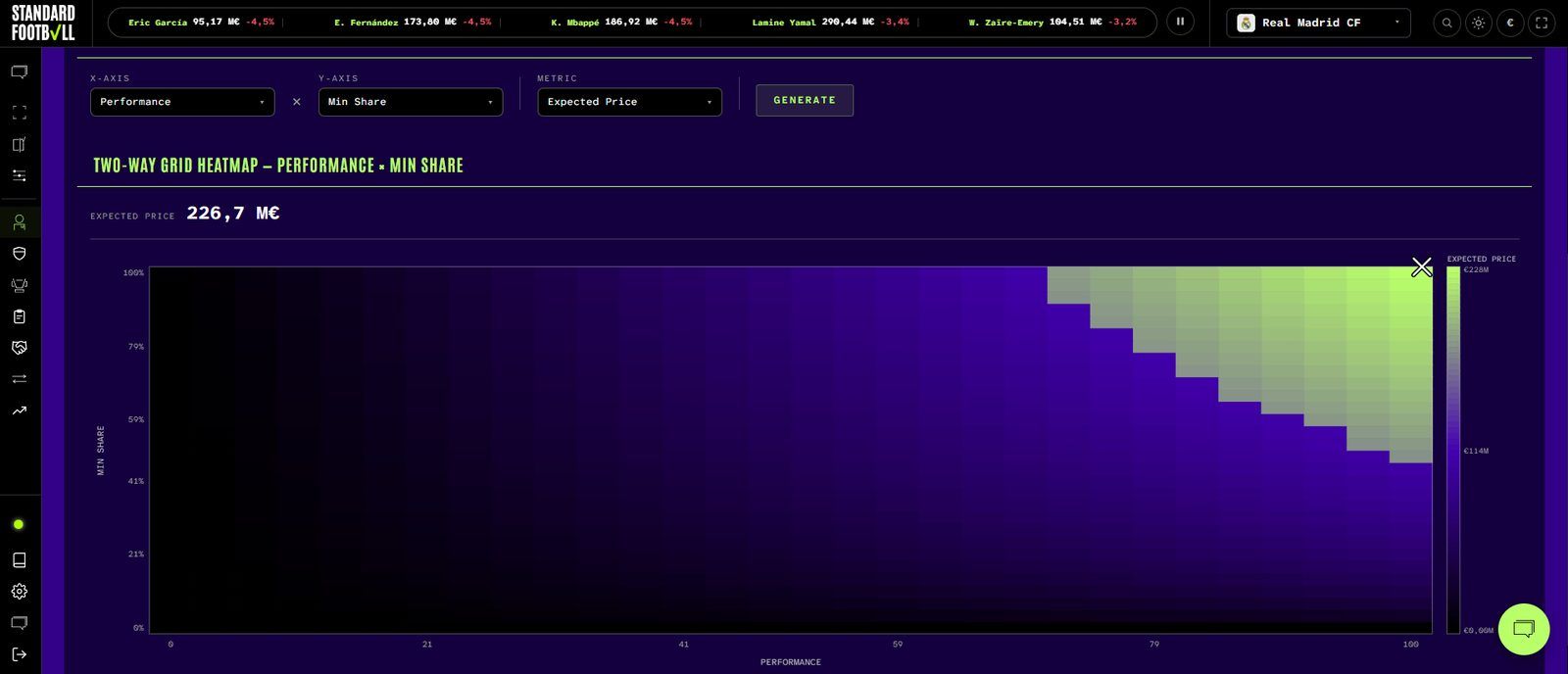Open search from the top bar
This screenshot has width=1568, height=674.
click(1446, 23)
